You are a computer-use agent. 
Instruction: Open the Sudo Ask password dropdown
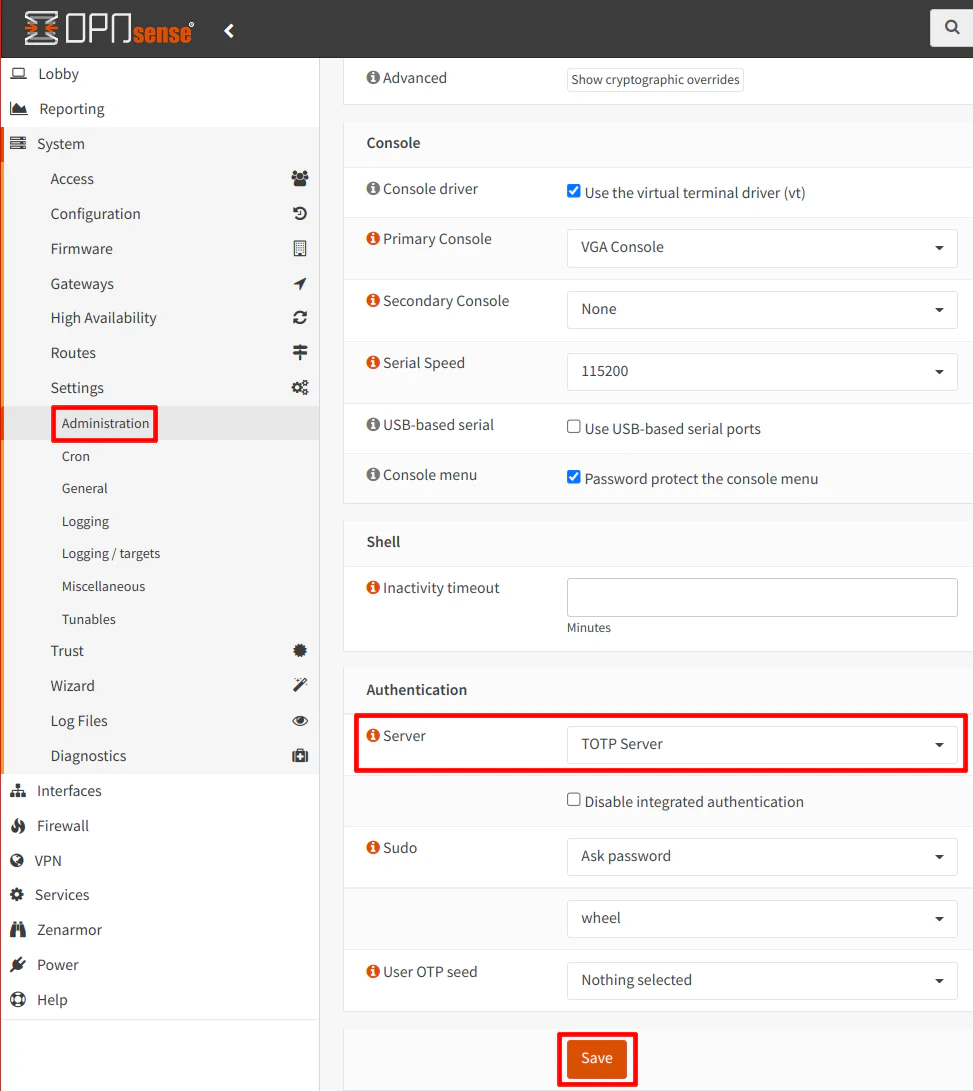click(x=762, y=857)
